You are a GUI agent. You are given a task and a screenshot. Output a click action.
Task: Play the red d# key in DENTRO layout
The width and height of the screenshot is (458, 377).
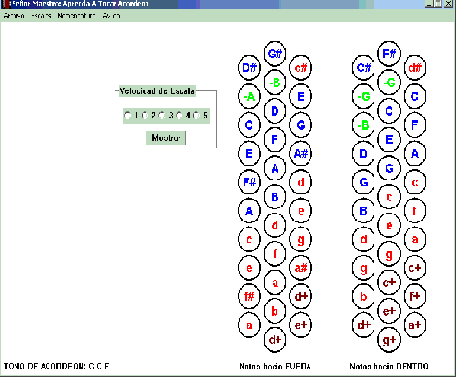click(x=415, y=68)
